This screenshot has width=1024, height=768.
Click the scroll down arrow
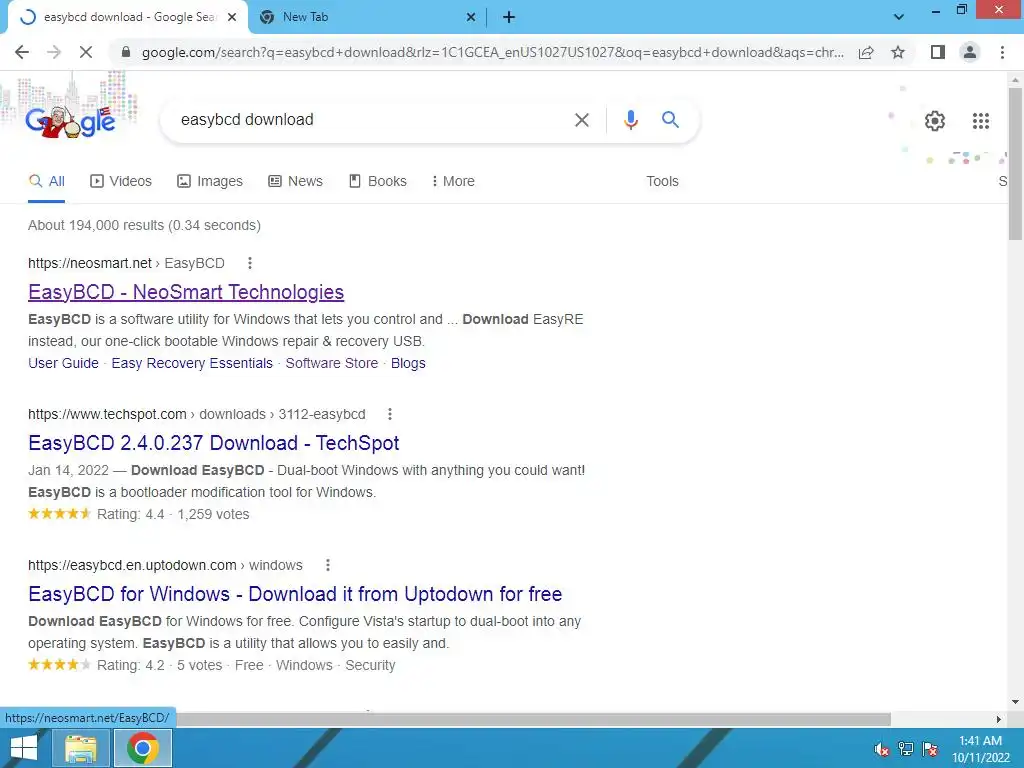click(1016, 703)
